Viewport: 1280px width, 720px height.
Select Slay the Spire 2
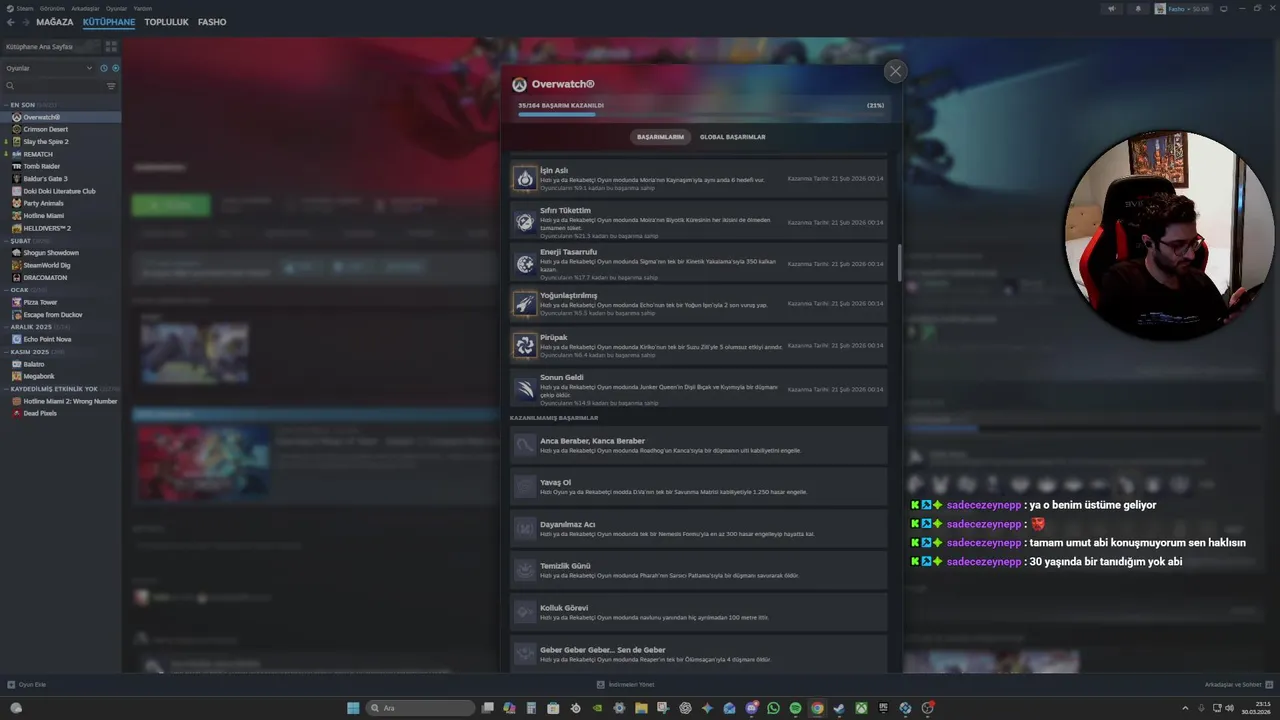click(62, 142)
